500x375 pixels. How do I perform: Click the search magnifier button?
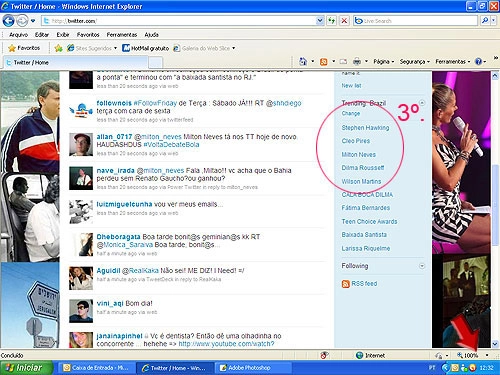485,21
